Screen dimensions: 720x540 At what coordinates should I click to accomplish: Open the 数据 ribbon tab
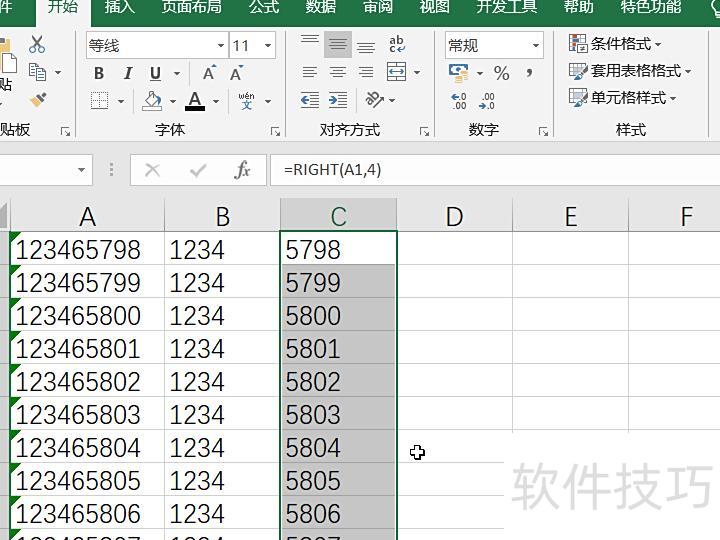pyautogui.click(x=321, y=7)
